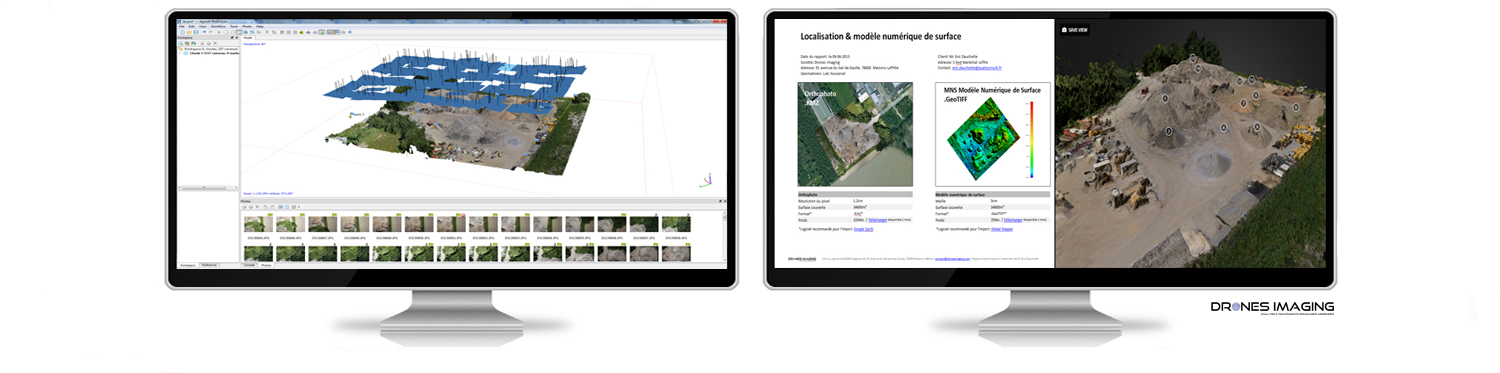Click the Undo arrow toolbar icon
1500x373 pixels.
click(204, 32)
